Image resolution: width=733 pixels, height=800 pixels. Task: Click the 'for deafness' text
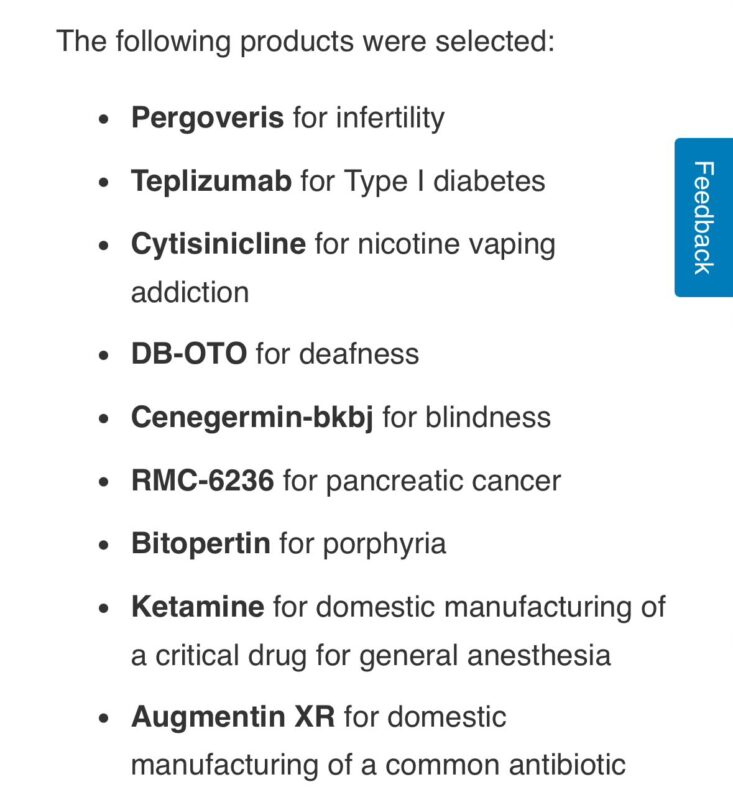pos(337,354)
